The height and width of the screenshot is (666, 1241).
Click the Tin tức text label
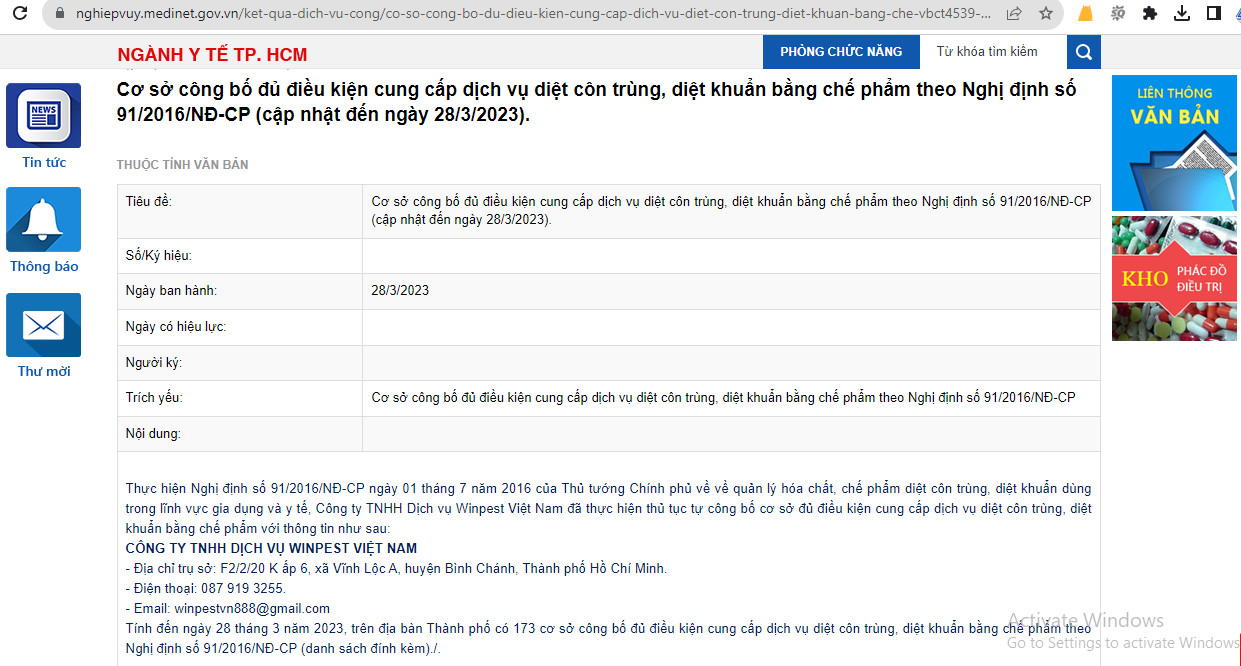(x=44, y=163)
